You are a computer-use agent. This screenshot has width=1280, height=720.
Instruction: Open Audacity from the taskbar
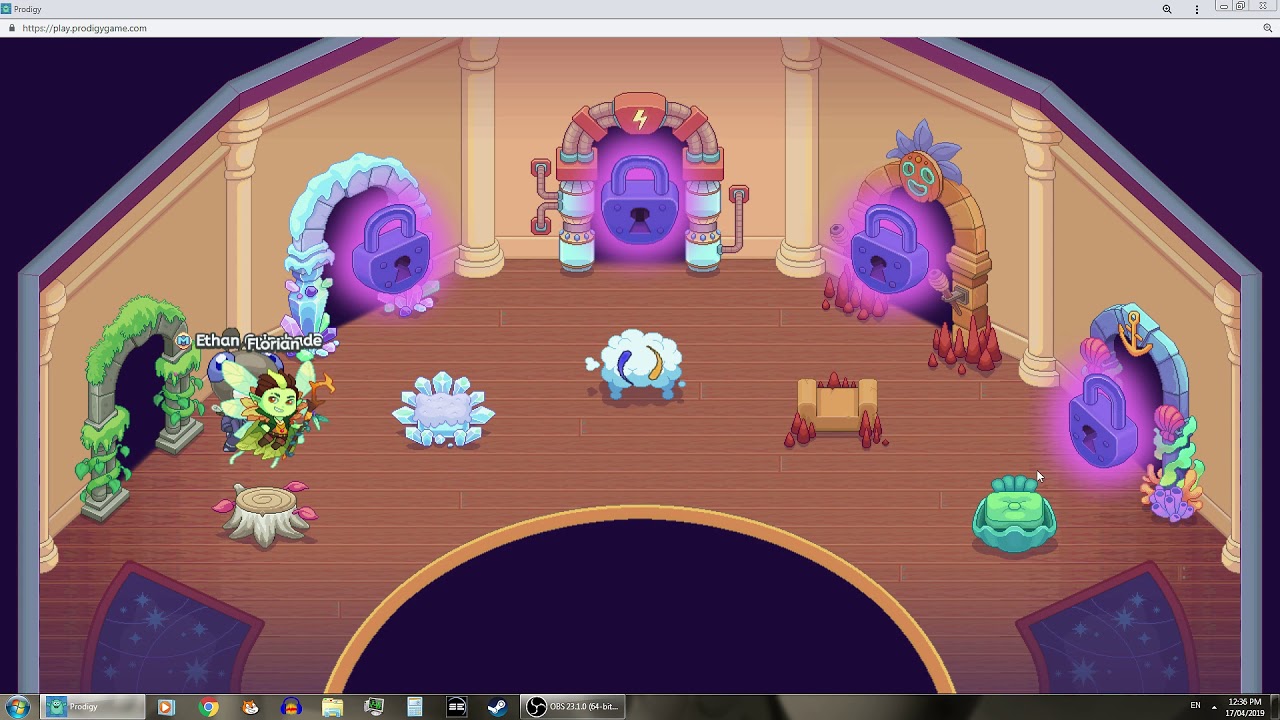[x=291, y=707]
